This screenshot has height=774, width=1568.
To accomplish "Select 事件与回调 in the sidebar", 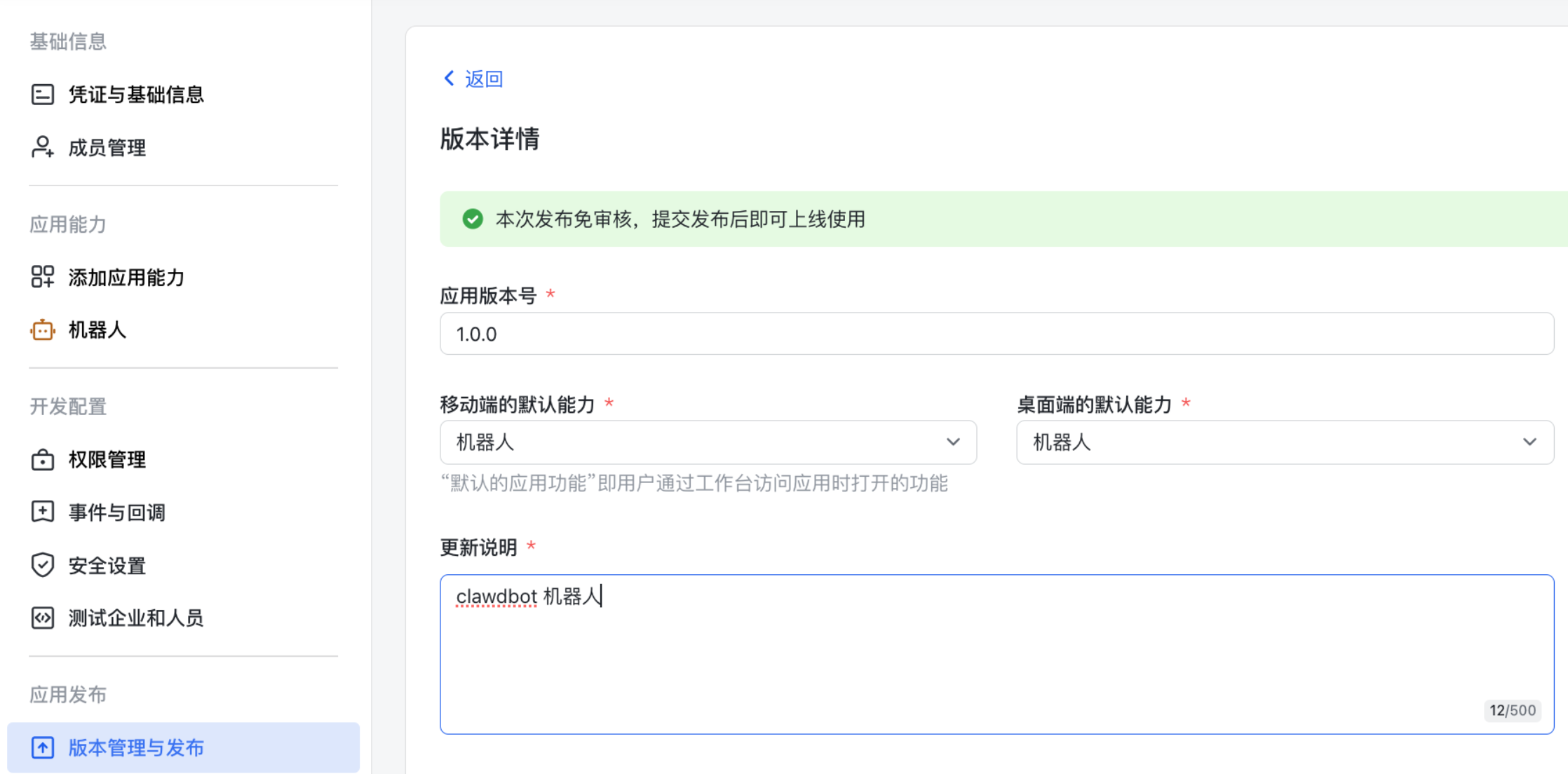I will click(117, 512).
